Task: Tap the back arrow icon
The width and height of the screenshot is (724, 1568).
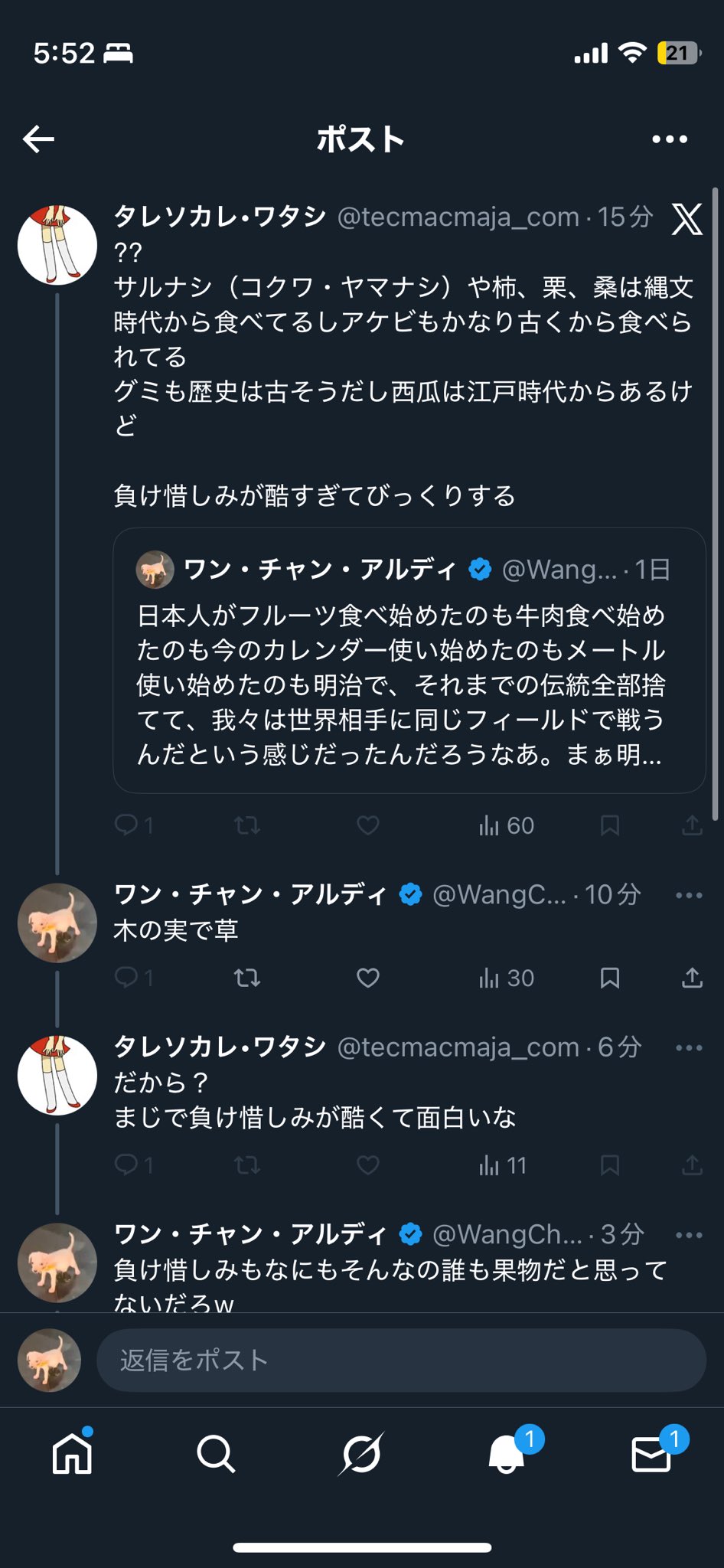Action: pyautogui.click(x=39, y=139)
